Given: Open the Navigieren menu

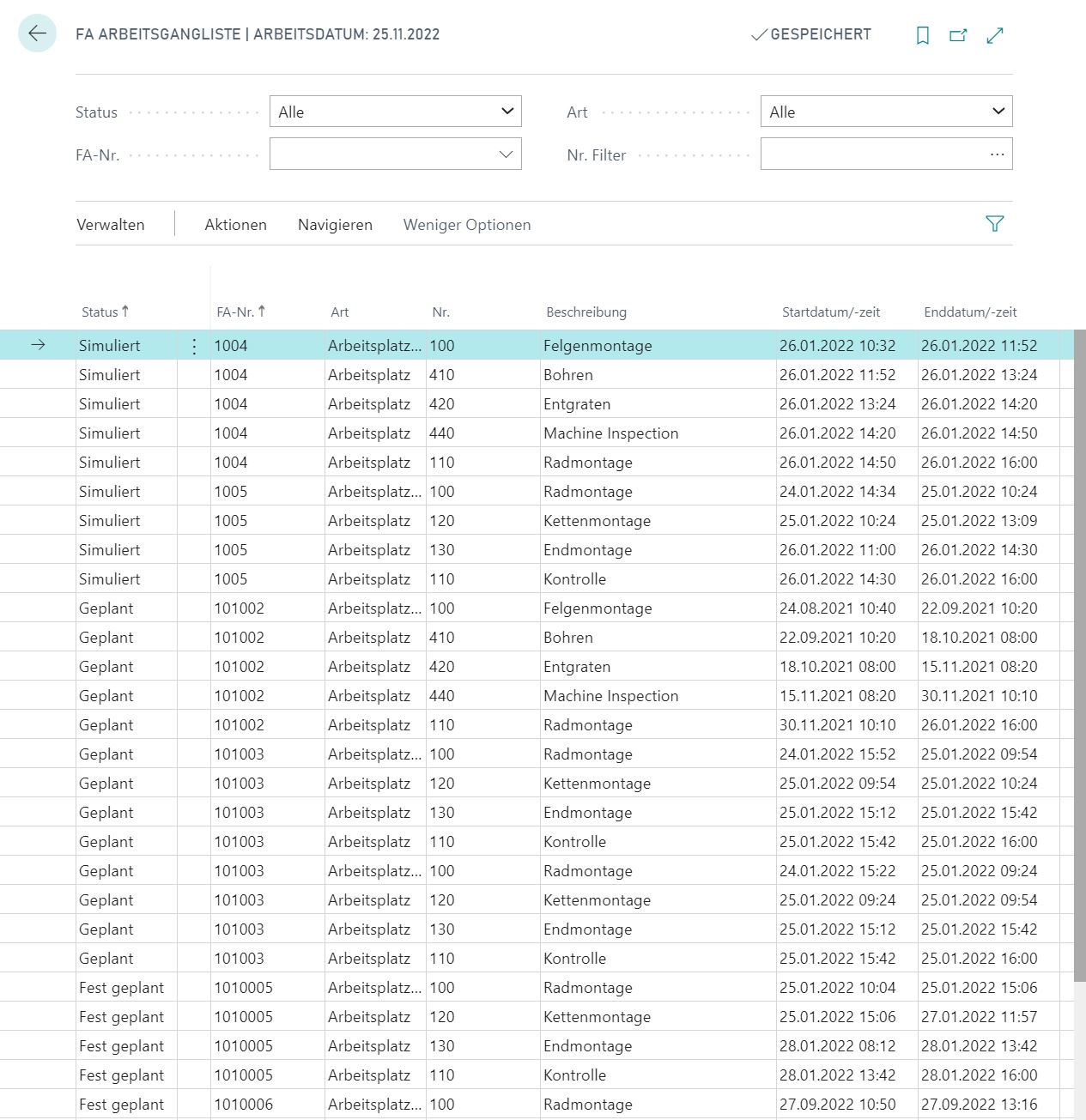Looking at the screenshot, I should (335, 225).
